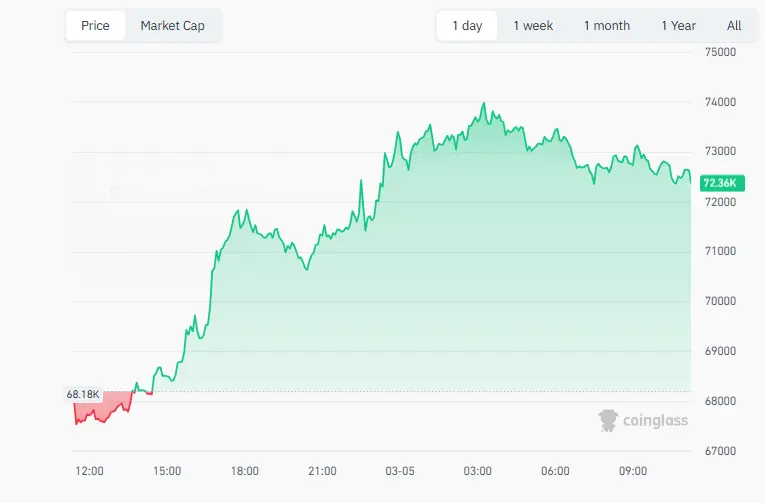
Task: Open the Market Cap tab
Action: coord(172,26)
